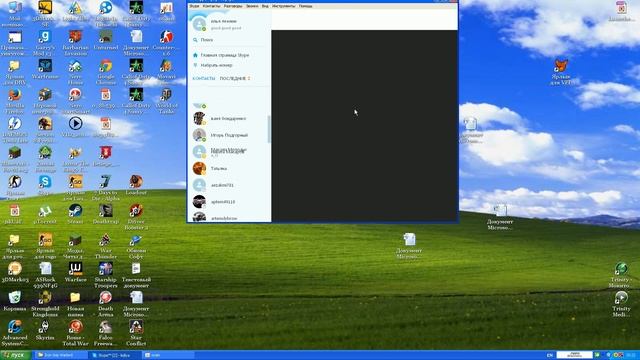The height and width of the screenshot is (360, 640).
Task: Open the Вид menu in Skype
Action: tap(265, 6)
